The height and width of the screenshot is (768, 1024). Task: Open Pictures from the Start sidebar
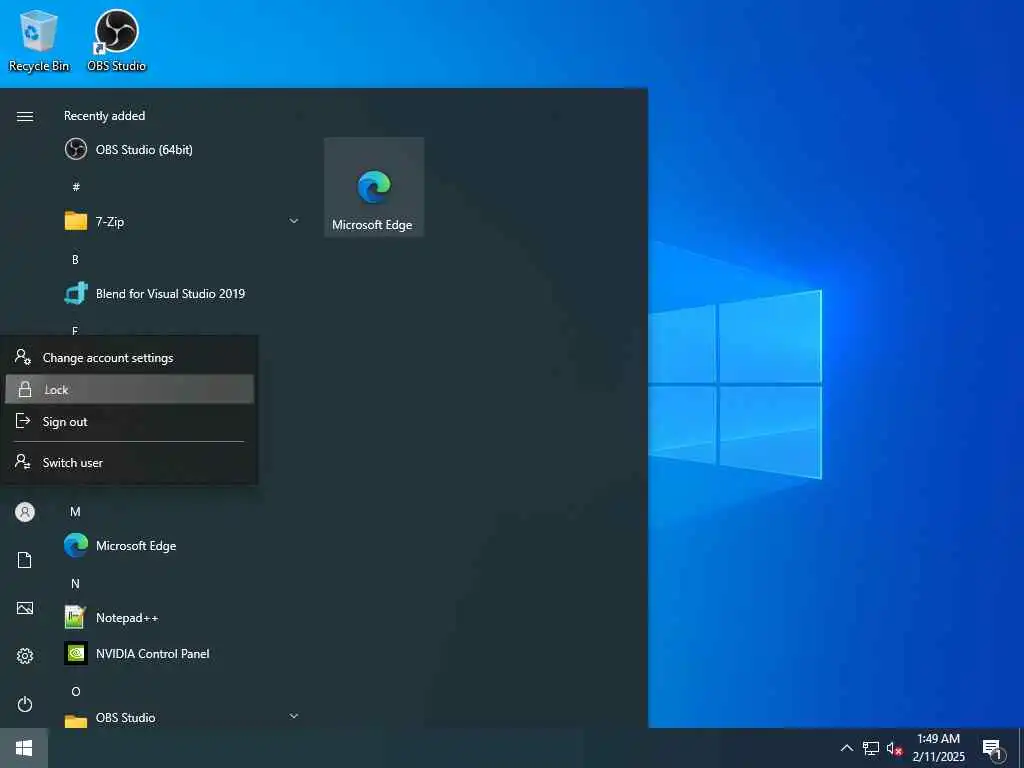point(25,609)
